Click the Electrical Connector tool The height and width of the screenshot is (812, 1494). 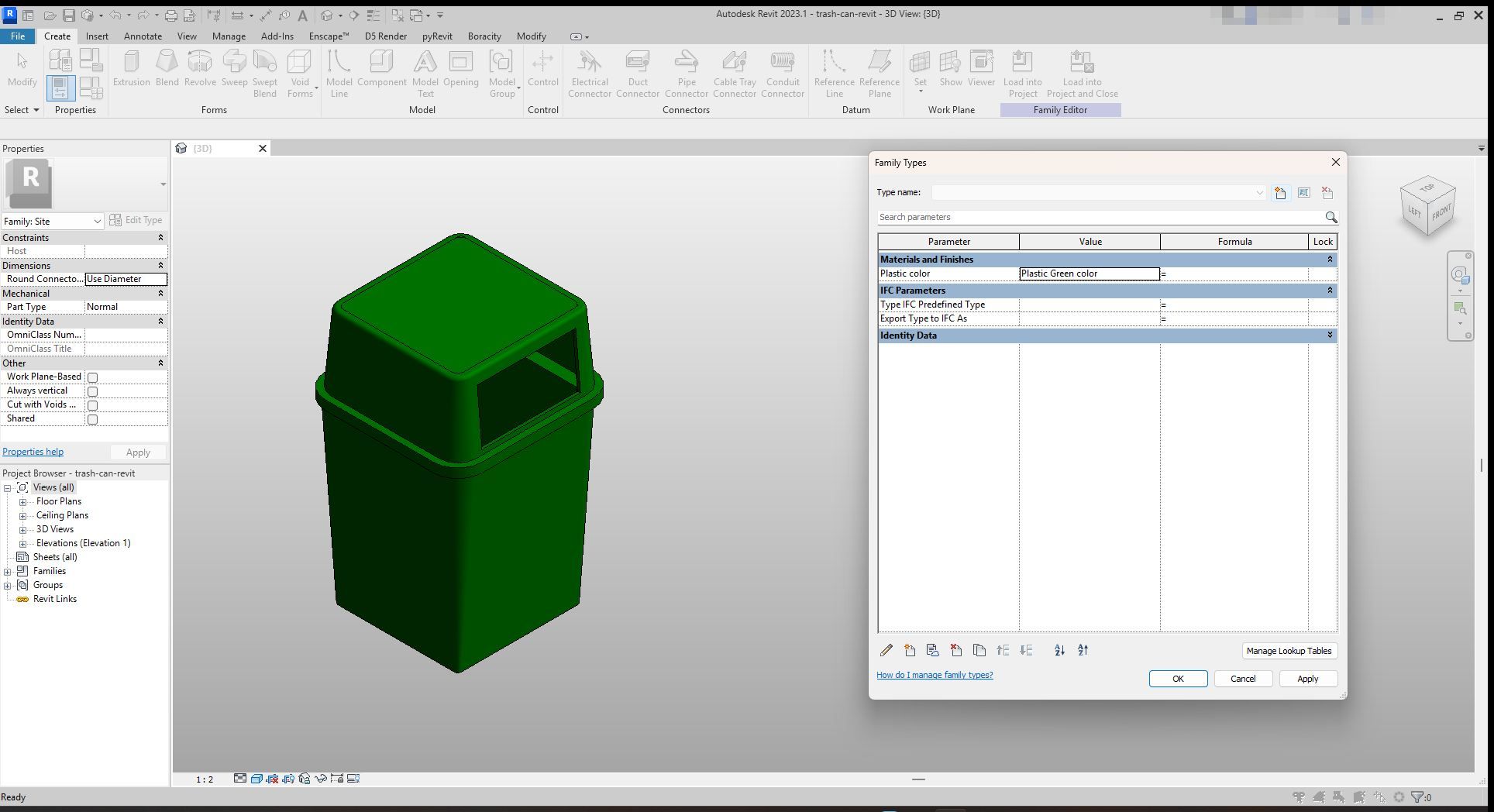click(589, 74)
